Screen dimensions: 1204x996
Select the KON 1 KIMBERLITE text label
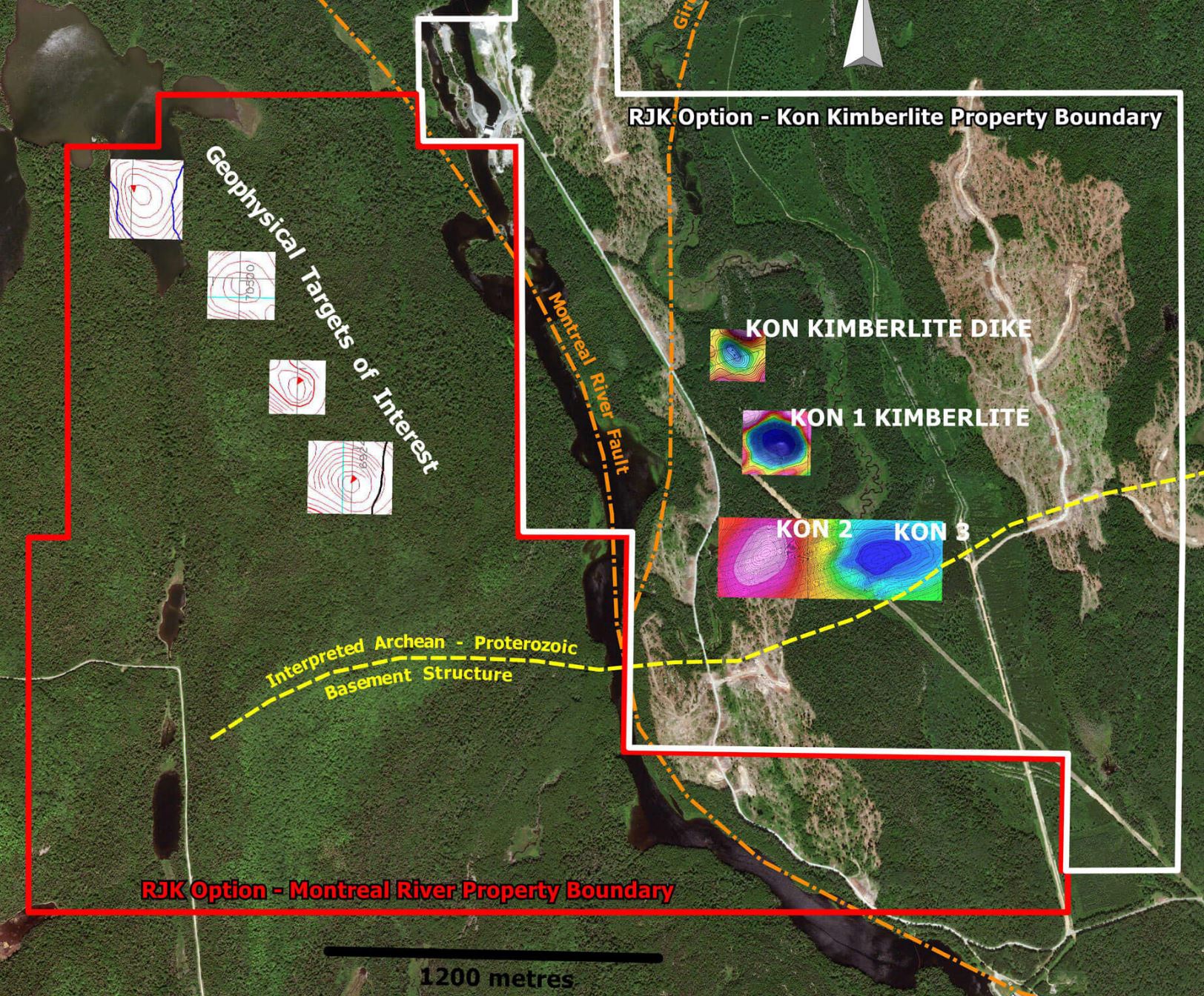click(x=910, y=418)
